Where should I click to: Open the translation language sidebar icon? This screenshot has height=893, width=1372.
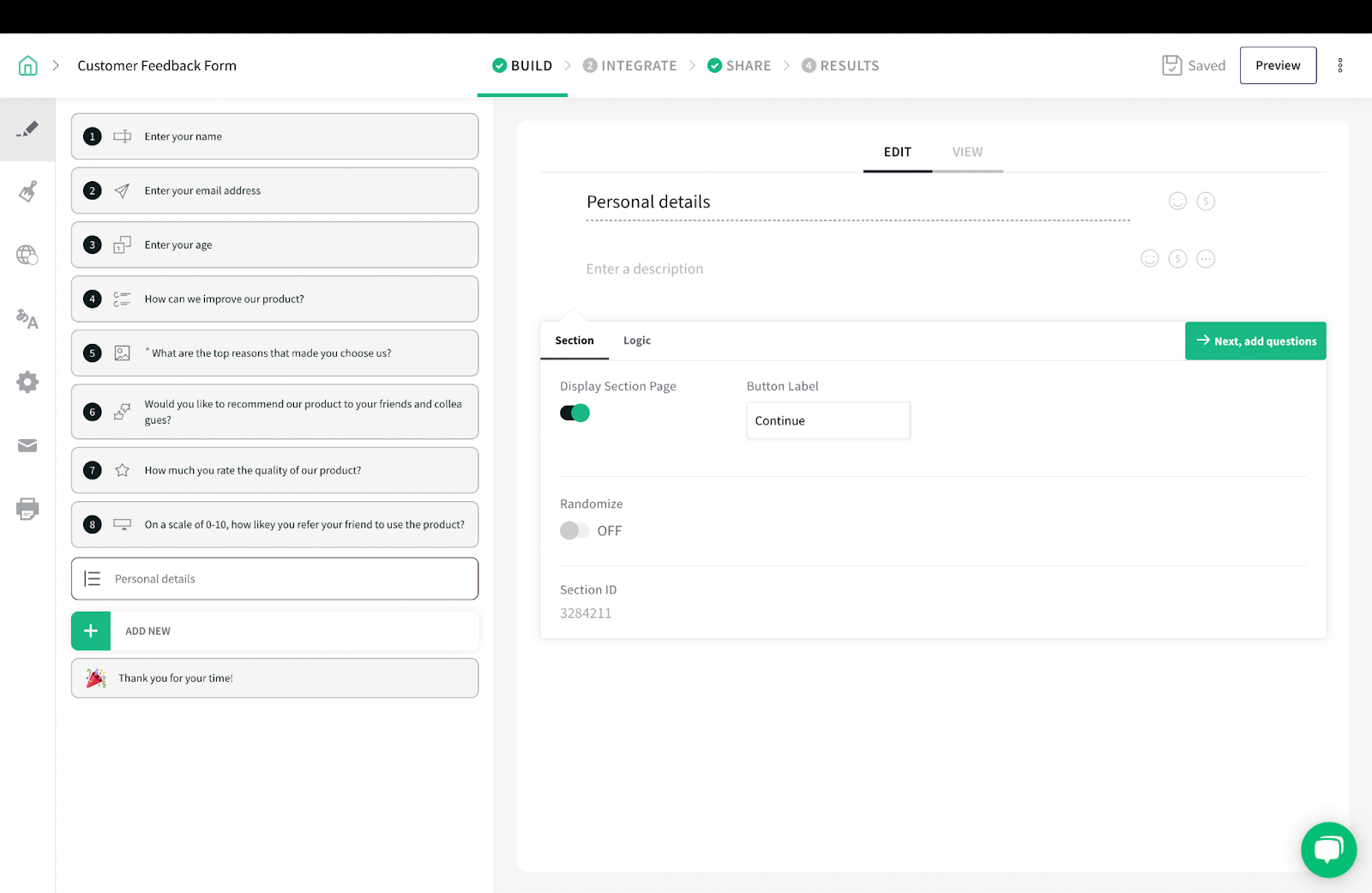tap(27, 319)
